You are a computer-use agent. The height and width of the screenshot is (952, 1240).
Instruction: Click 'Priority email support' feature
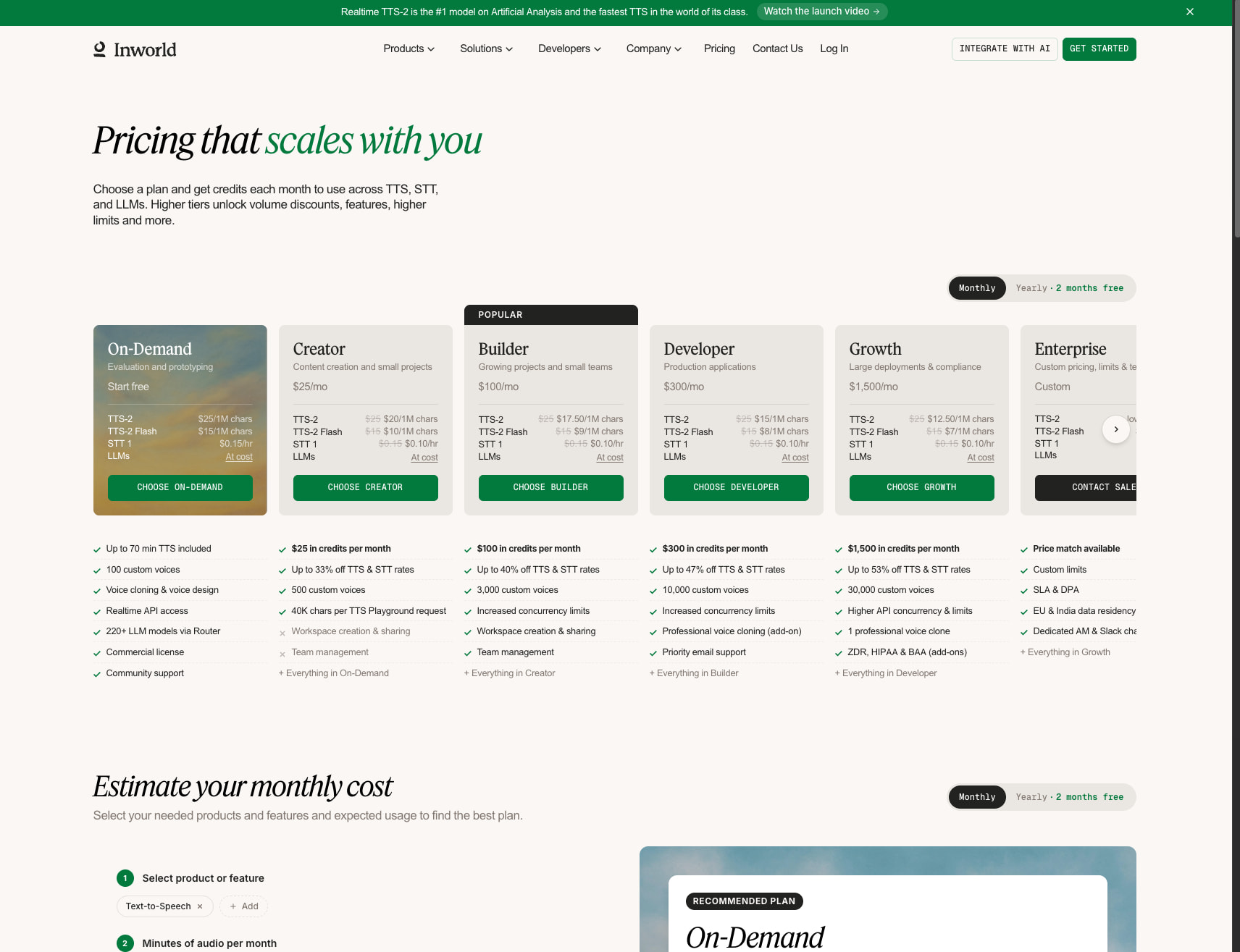tap(704, 652)
